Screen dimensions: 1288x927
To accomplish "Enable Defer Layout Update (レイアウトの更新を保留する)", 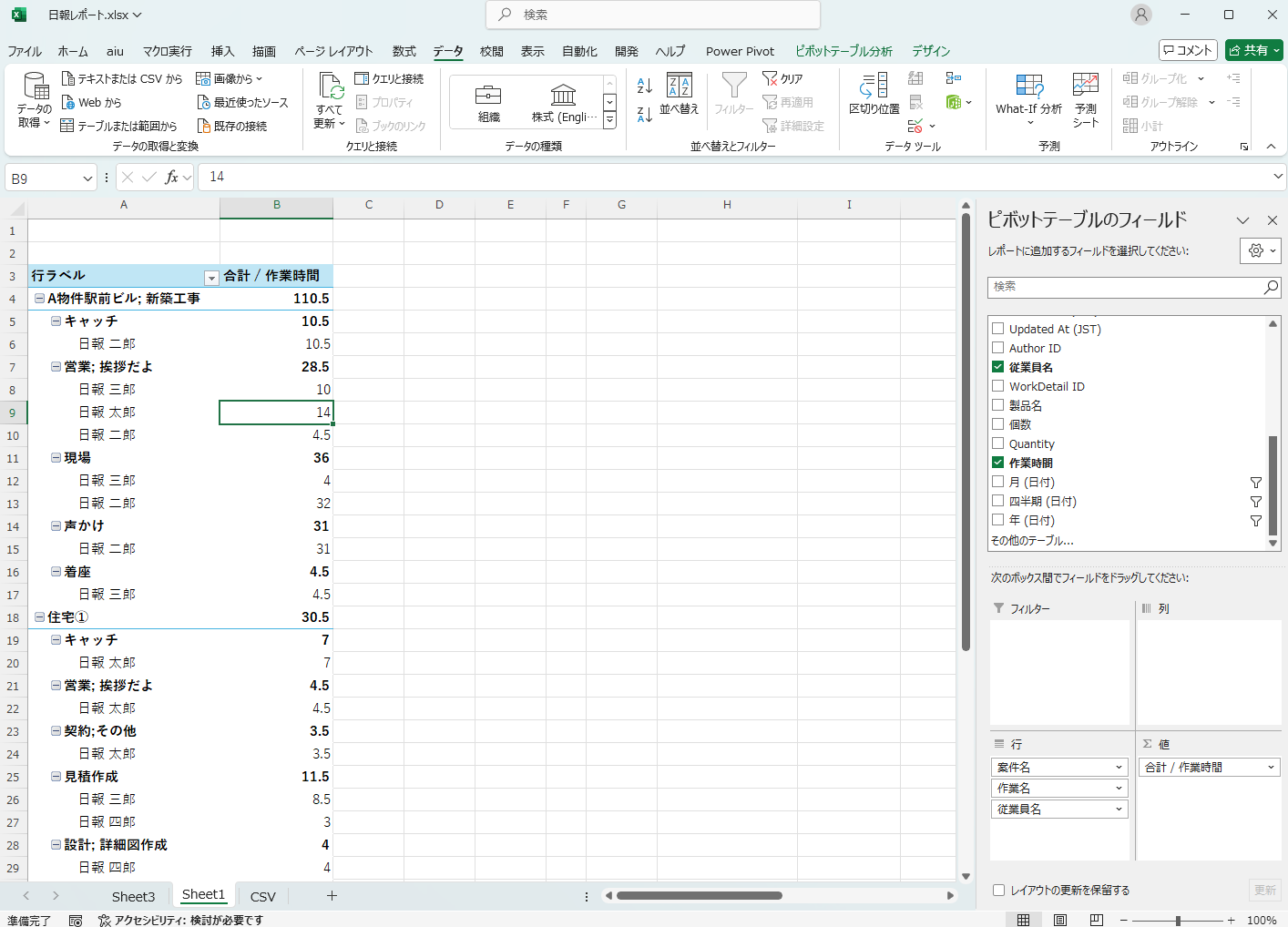I will [x=999, y=891].
